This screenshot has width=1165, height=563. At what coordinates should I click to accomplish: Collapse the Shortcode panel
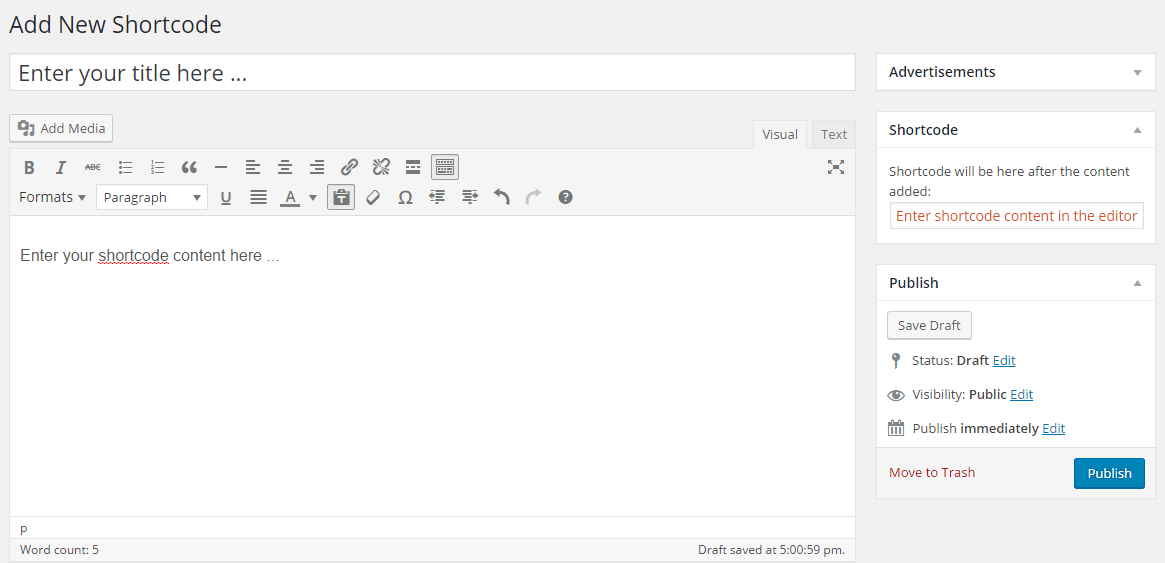pos(1137,130)
